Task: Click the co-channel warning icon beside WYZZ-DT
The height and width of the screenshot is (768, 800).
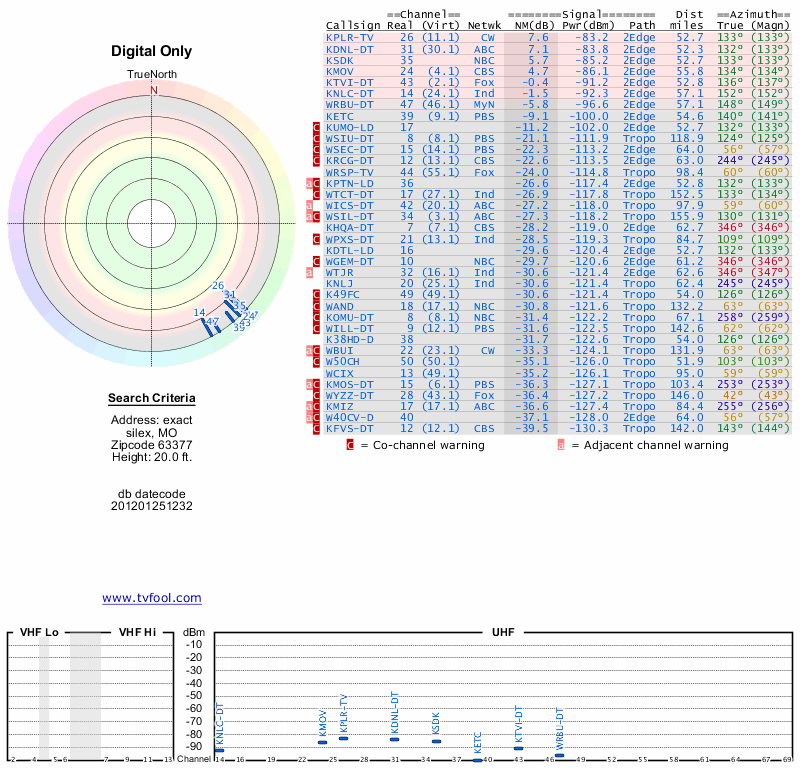Action: (316, 395)
